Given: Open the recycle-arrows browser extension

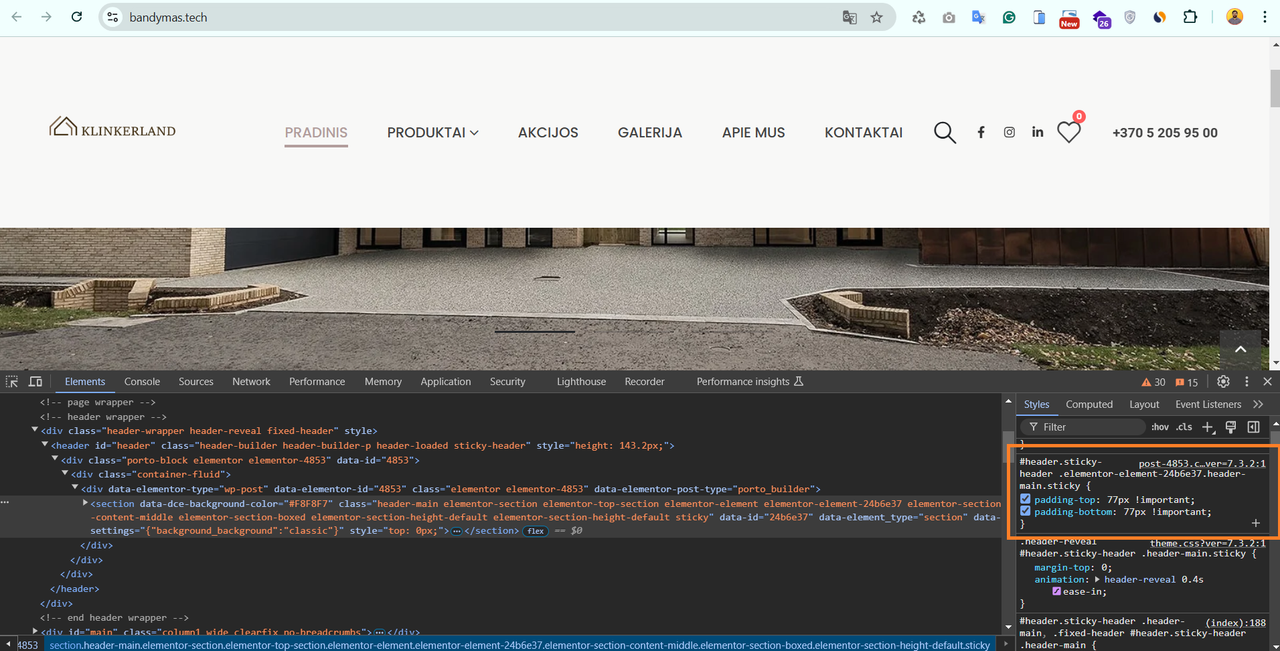Looking at the screenshot, I should click(919, 17).
